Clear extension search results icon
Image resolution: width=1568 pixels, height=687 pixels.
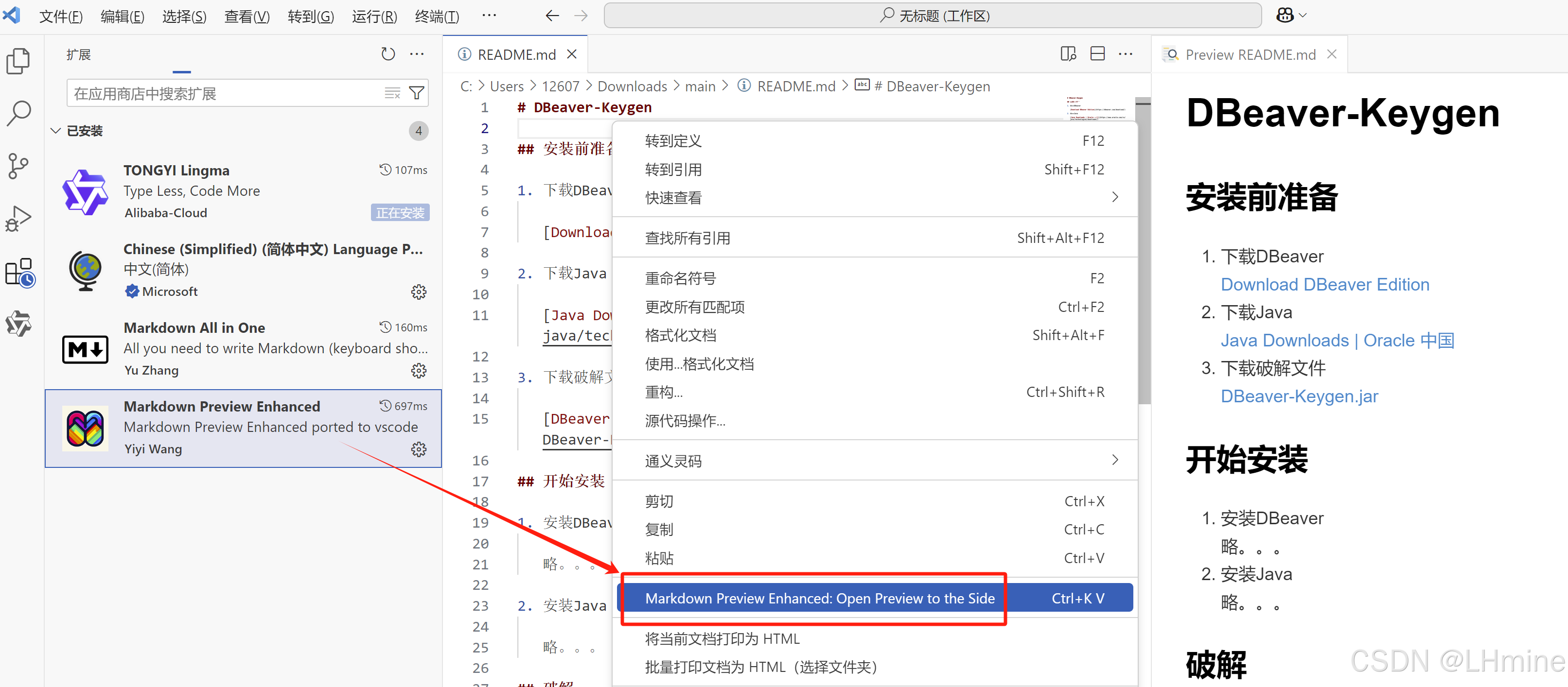(x=393, y=93)
